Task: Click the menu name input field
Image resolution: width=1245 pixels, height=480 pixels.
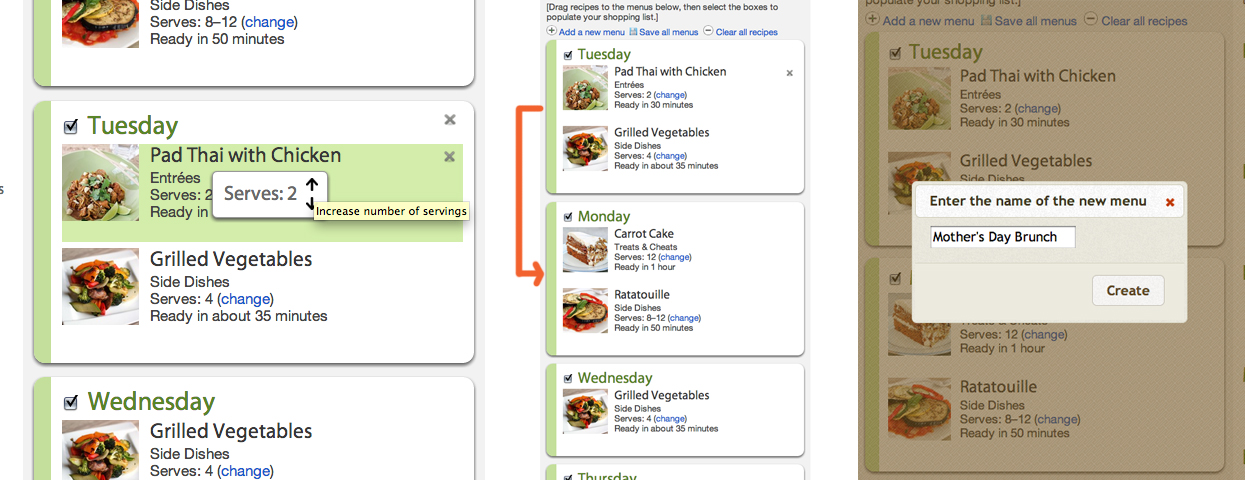Action: click(x=1002, y=238)
